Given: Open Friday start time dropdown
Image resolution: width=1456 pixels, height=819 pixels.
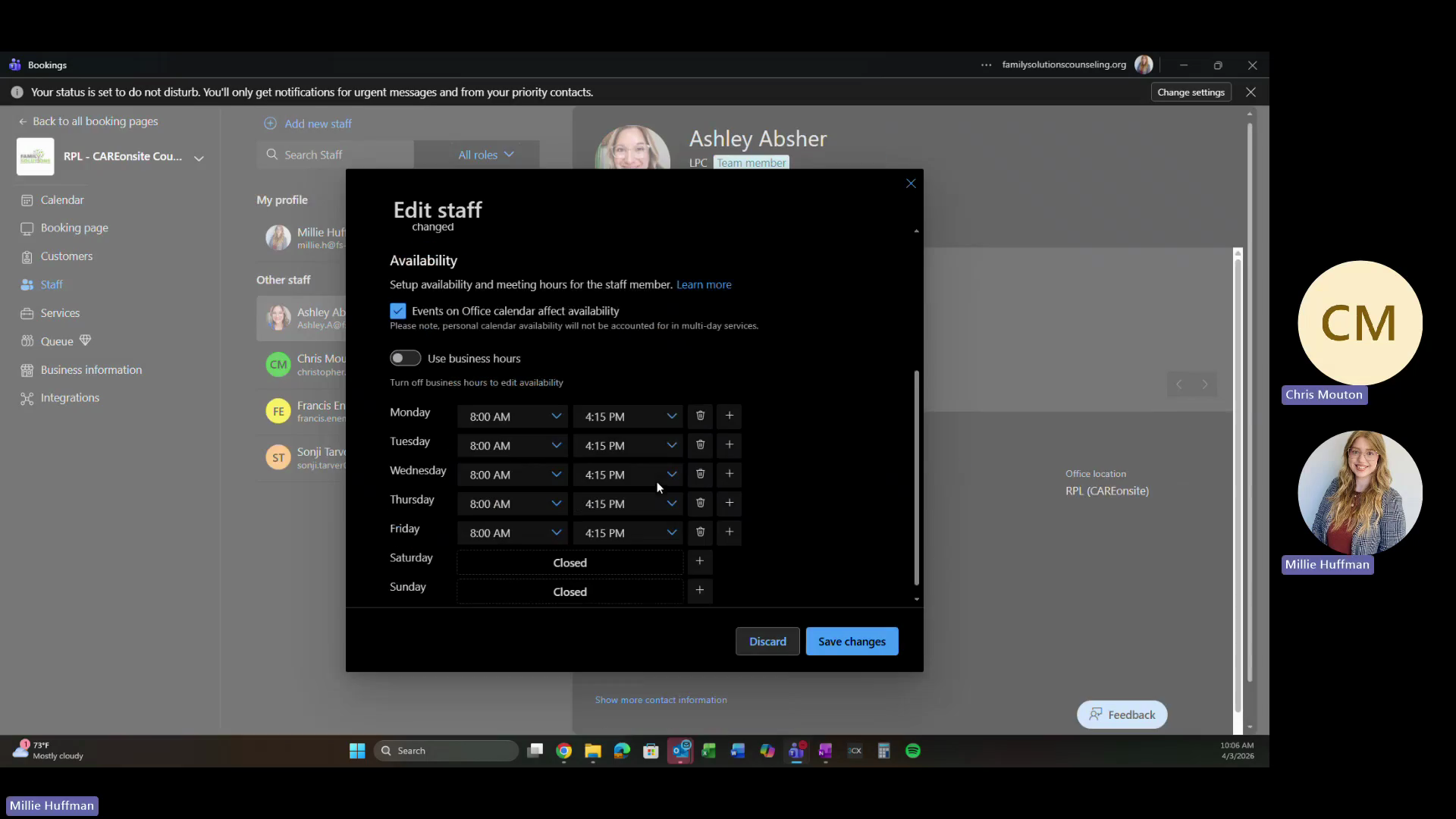Looking at the screenshot, I should pyautogui.click(x=513, y=533).
